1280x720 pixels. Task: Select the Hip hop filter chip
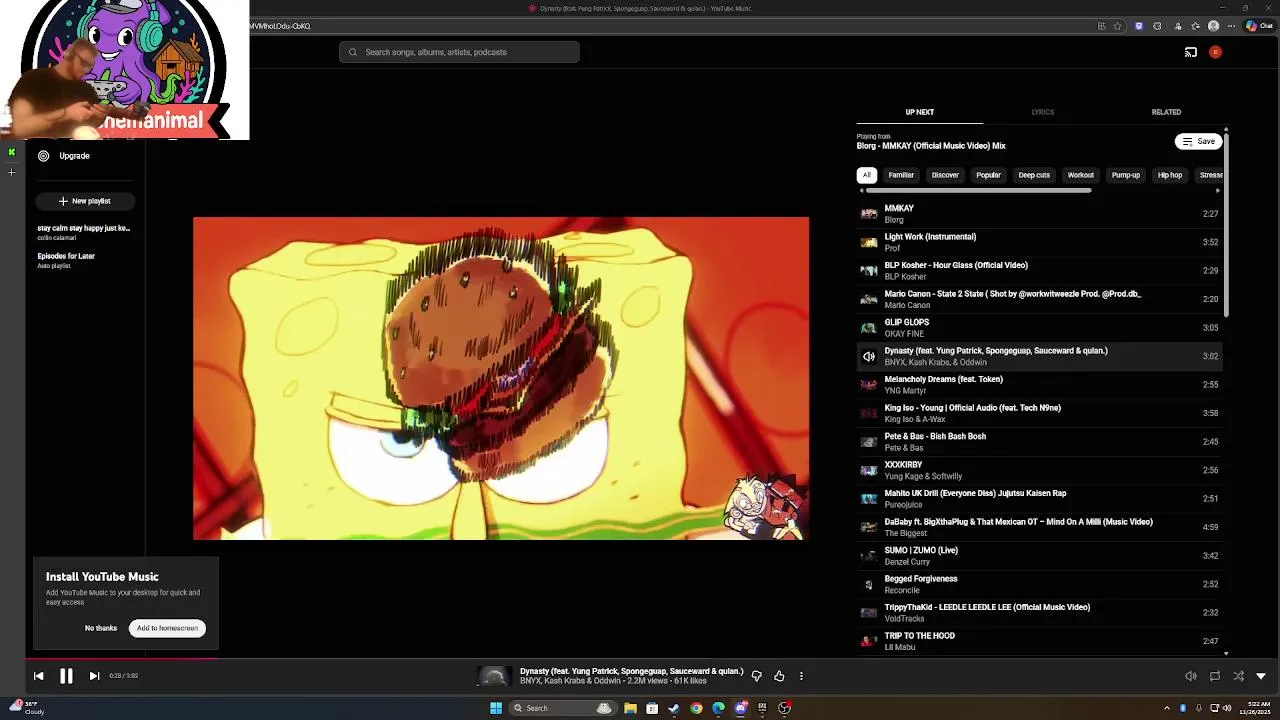[1169, 175]
